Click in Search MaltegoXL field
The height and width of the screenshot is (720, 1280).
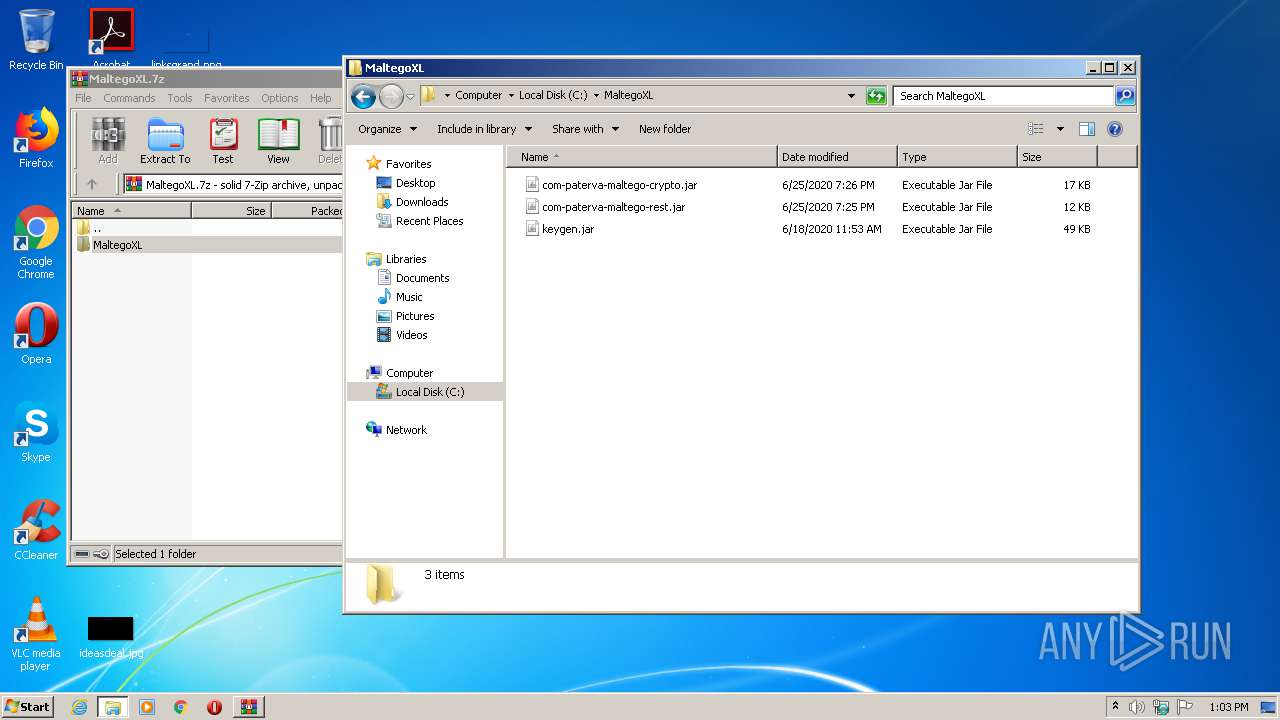pyautogui.click(x=1003, y=96)
